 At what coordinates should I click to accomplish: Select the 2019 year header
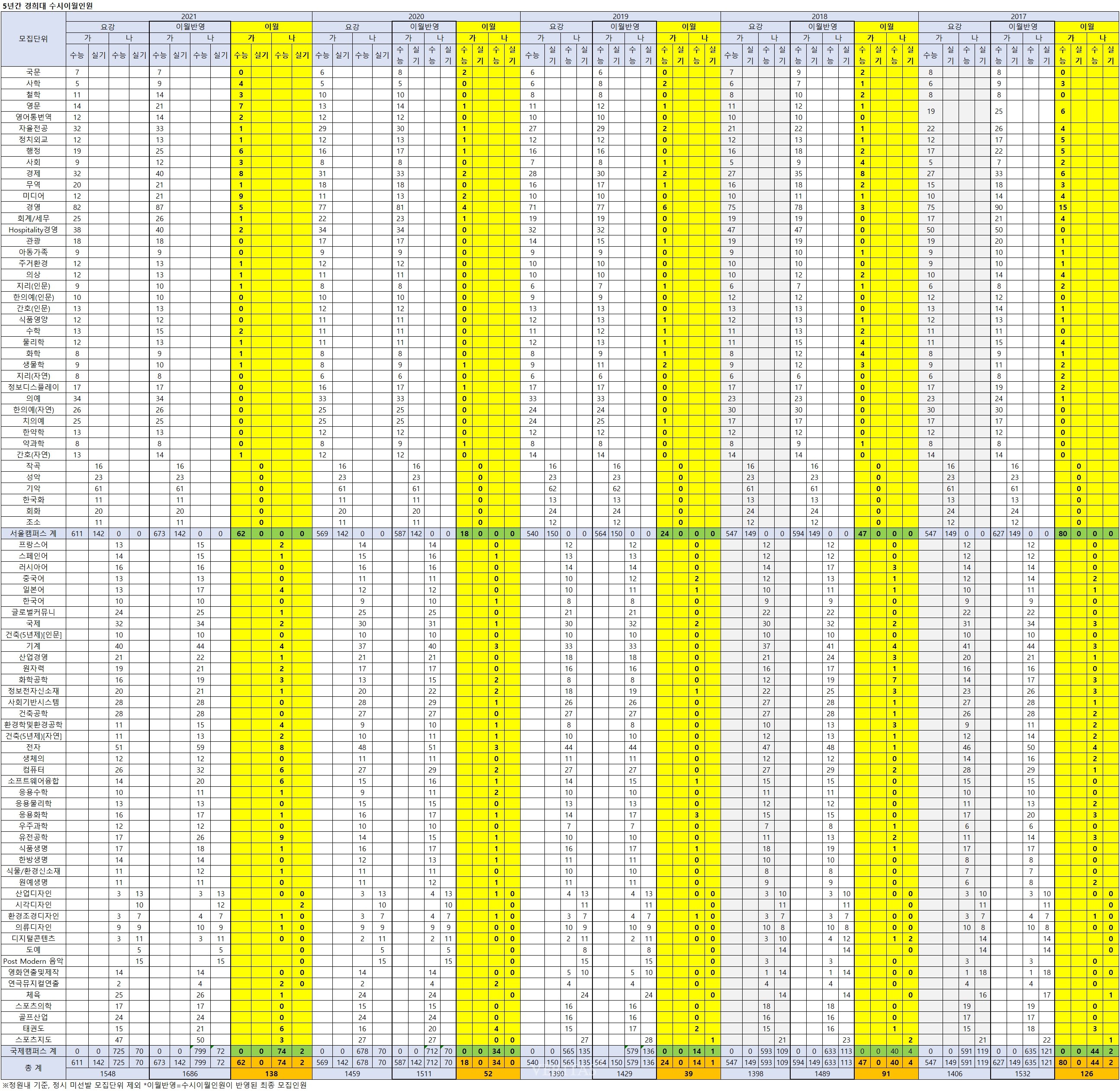coord(620,16)
